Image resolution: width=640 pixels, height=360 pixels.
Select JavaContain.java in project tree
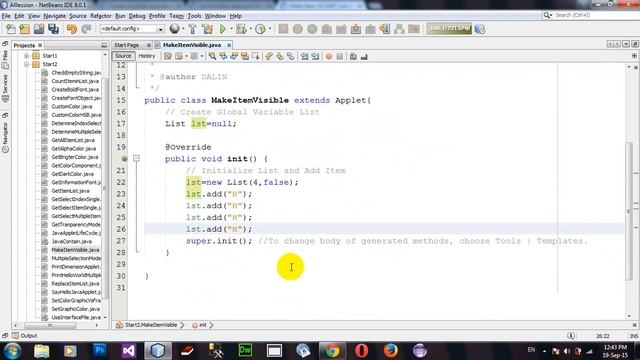tap(71, 241)
